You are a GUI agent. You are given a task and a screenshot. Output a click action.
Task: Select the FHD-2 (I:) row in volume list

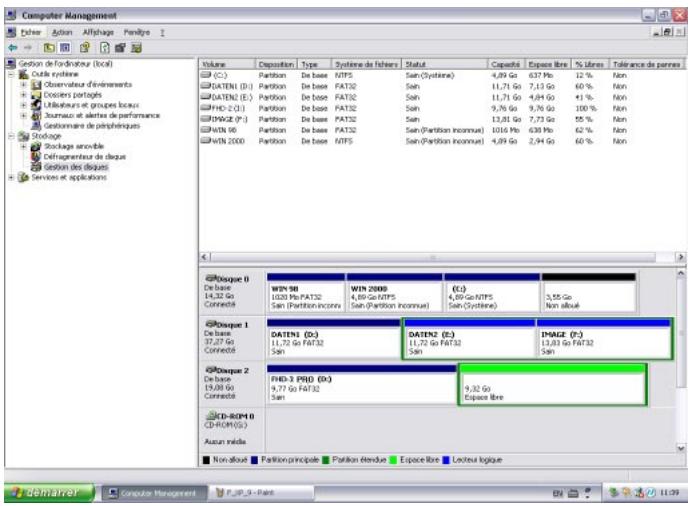(442, 108)
